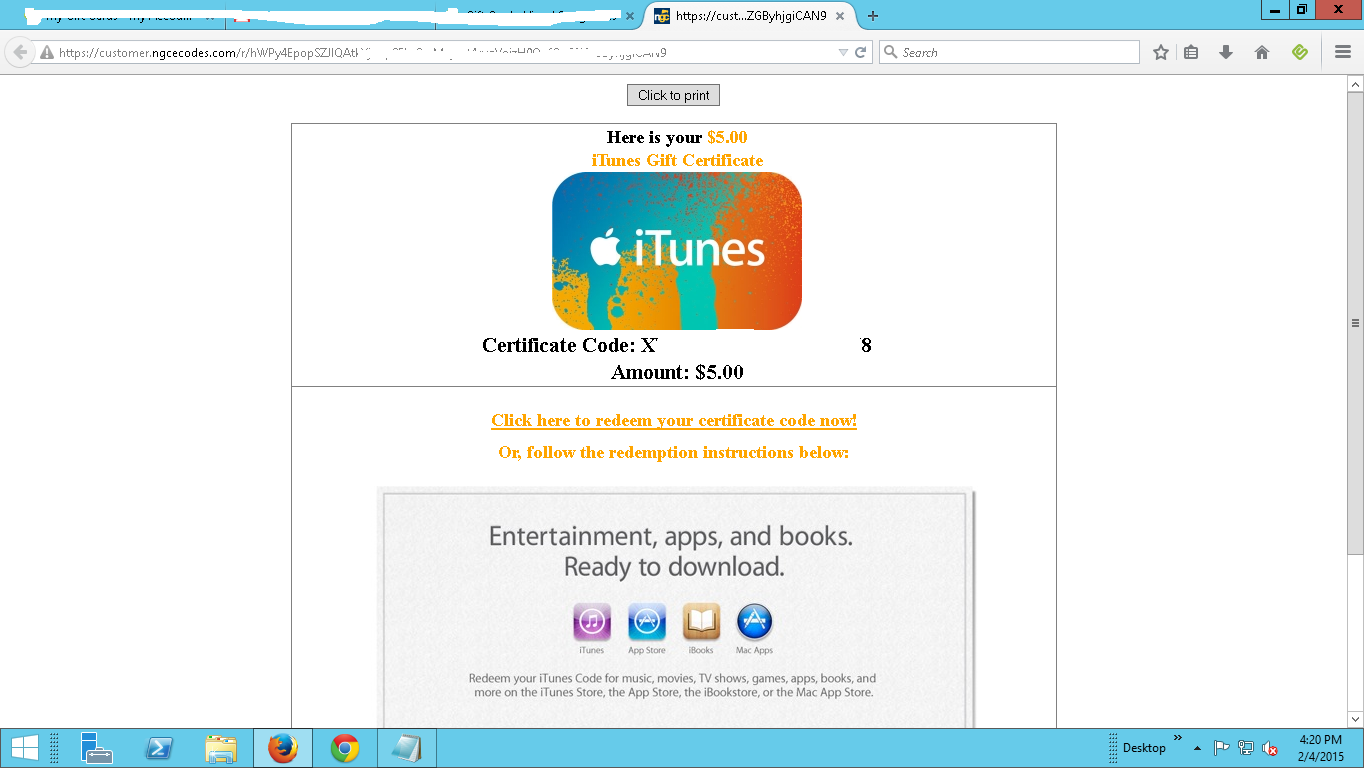Screen dimensions: 1364x768
Task: Click the Mac Apps icon in instructions
Action: 755,622
